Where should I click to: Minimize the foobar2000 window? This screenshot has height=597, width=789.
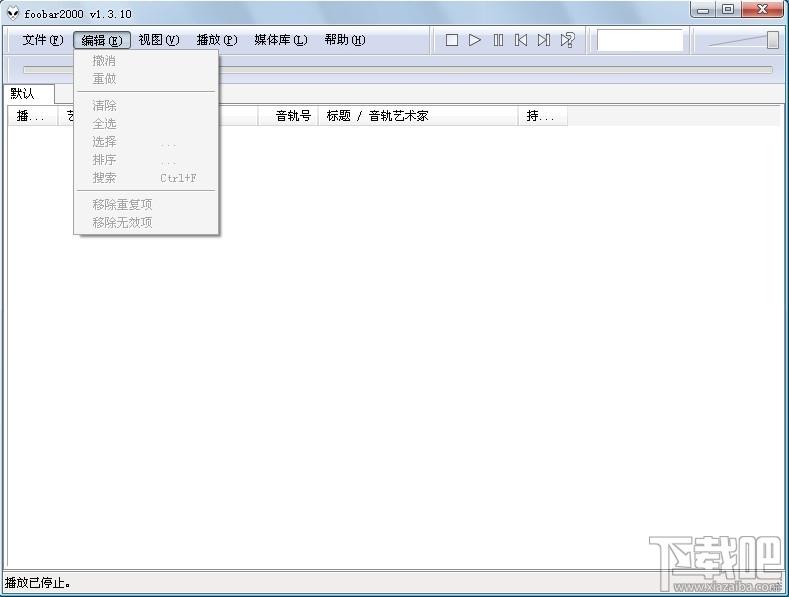point(703,10)
